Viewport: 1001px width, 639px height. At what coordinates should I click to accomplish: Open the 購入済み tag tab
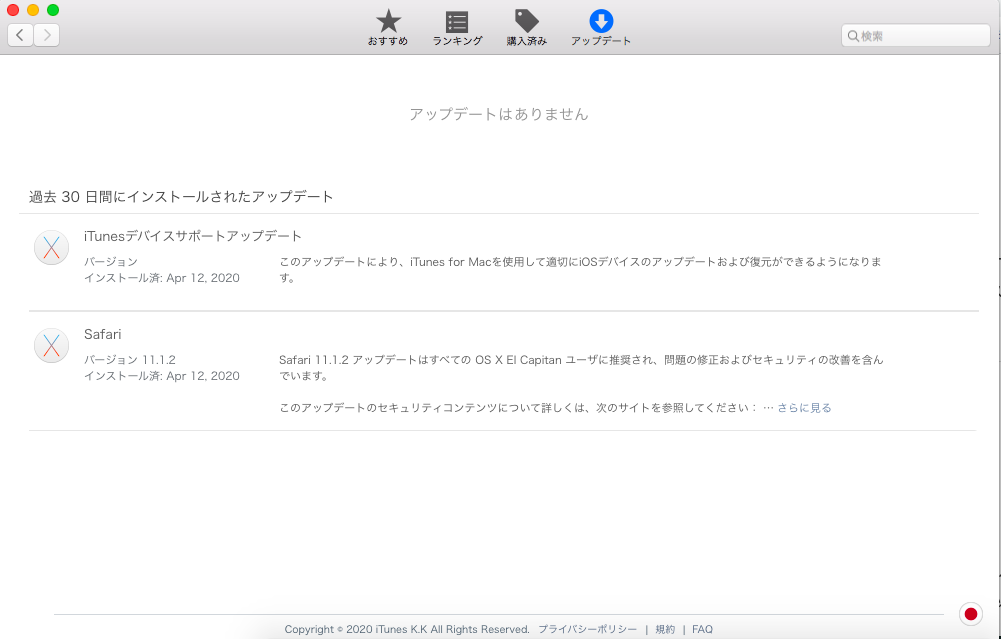pos(527,28)
